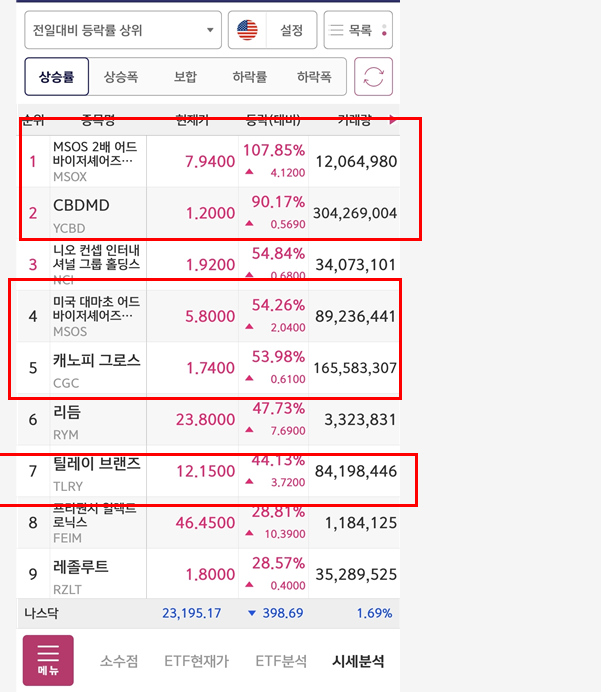Select the 하락폭 filter

click(x=314, y=77)
